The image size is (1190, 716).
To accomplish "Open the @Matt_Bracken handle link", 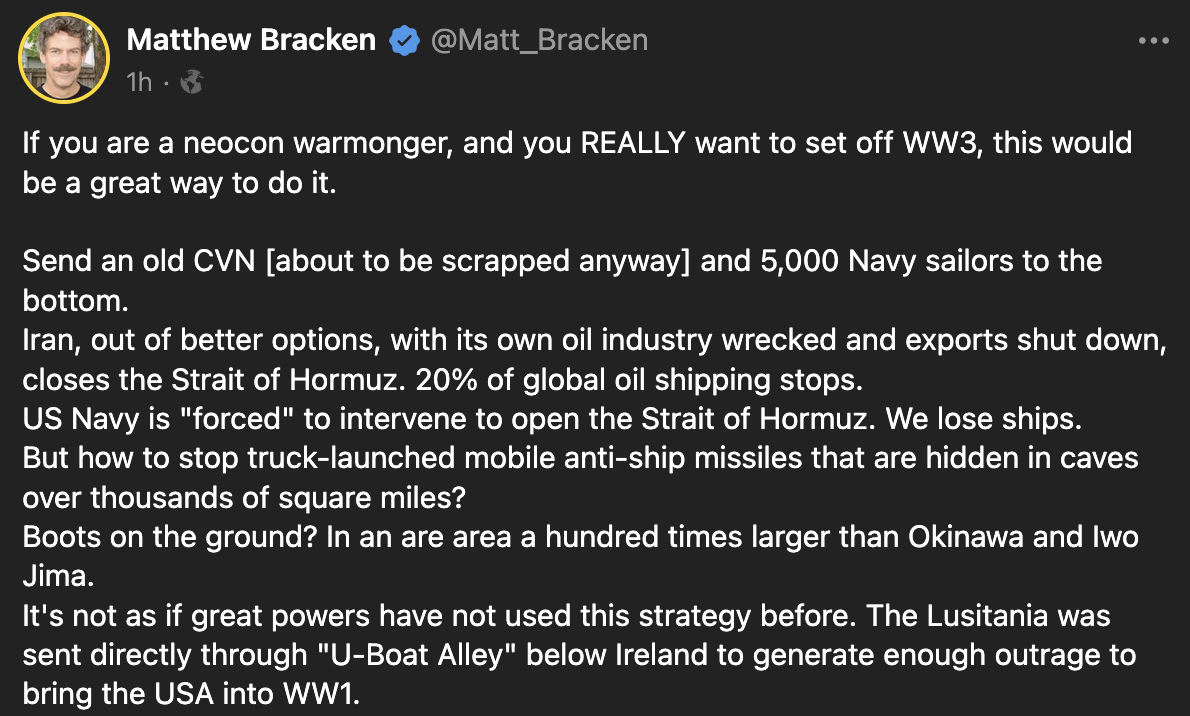I will 540,39.
